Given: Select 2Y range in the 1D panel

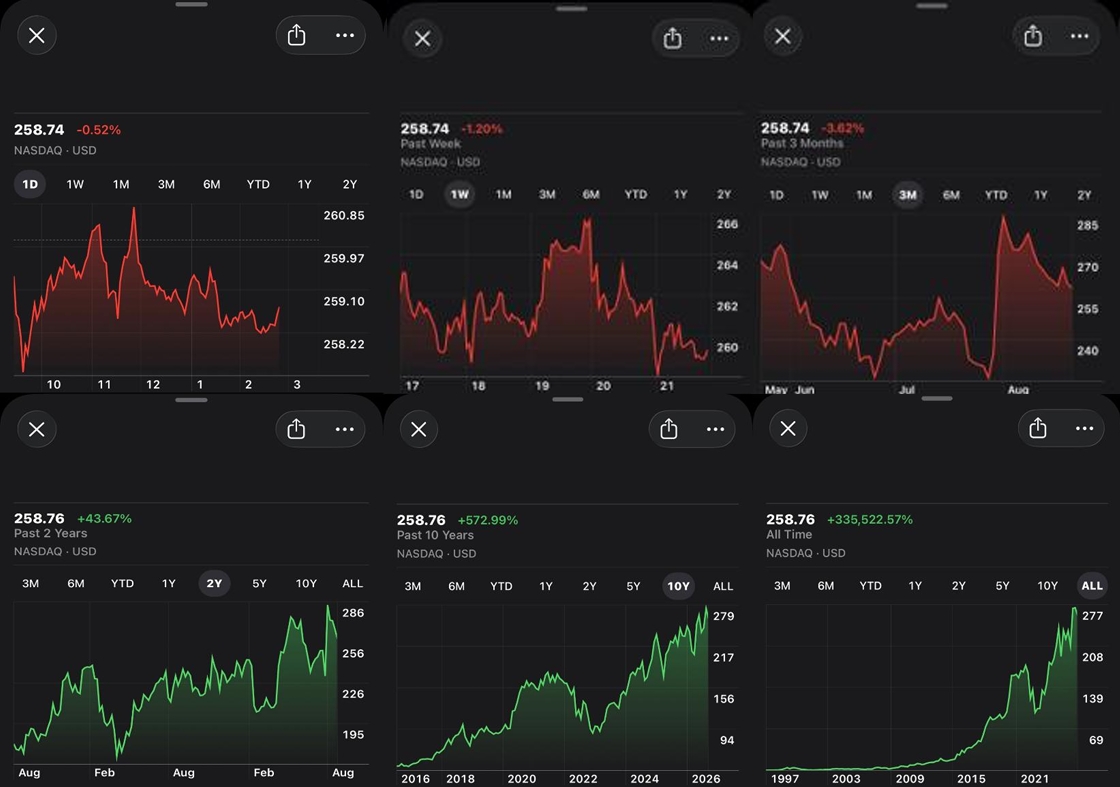Looking at the screenshot, I should tap(349, 184).
